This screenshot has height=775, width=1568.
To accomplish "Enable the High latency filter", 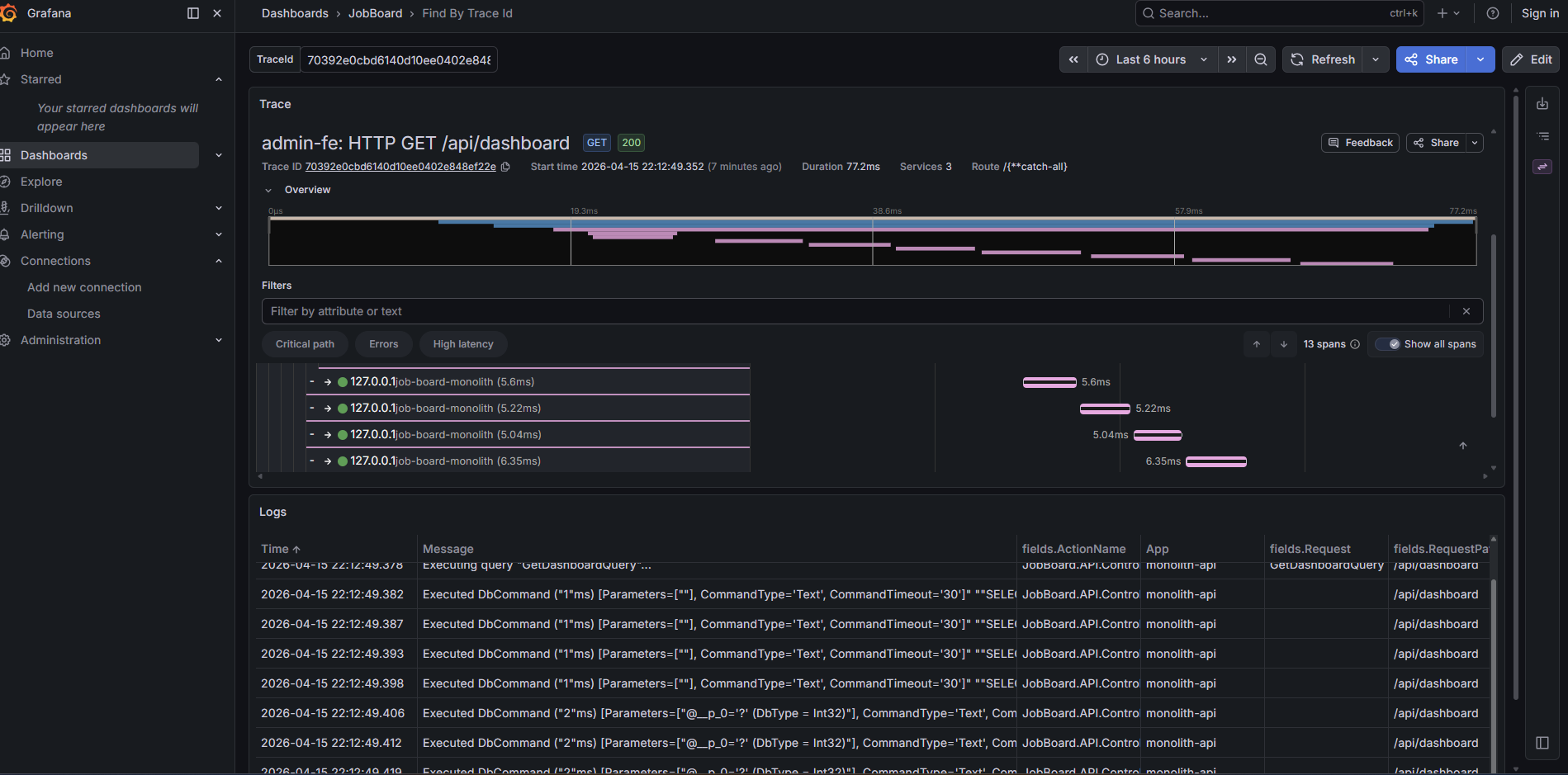I will [x=462, y=344].
